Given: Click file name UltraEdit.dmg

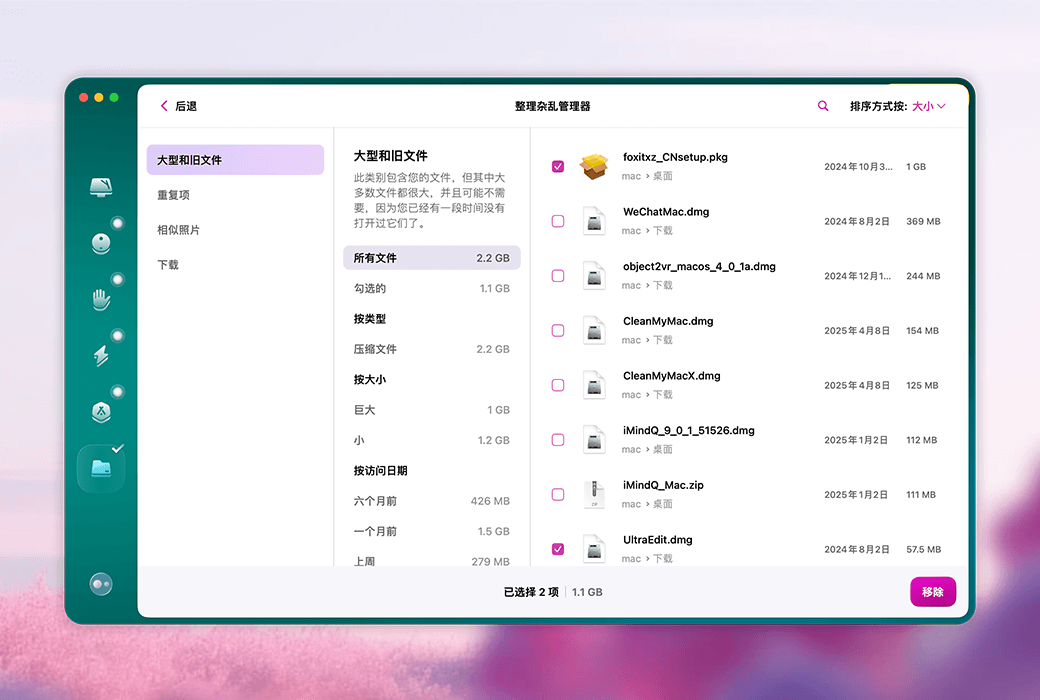Looking at the screenshot, I should (657, 540).
